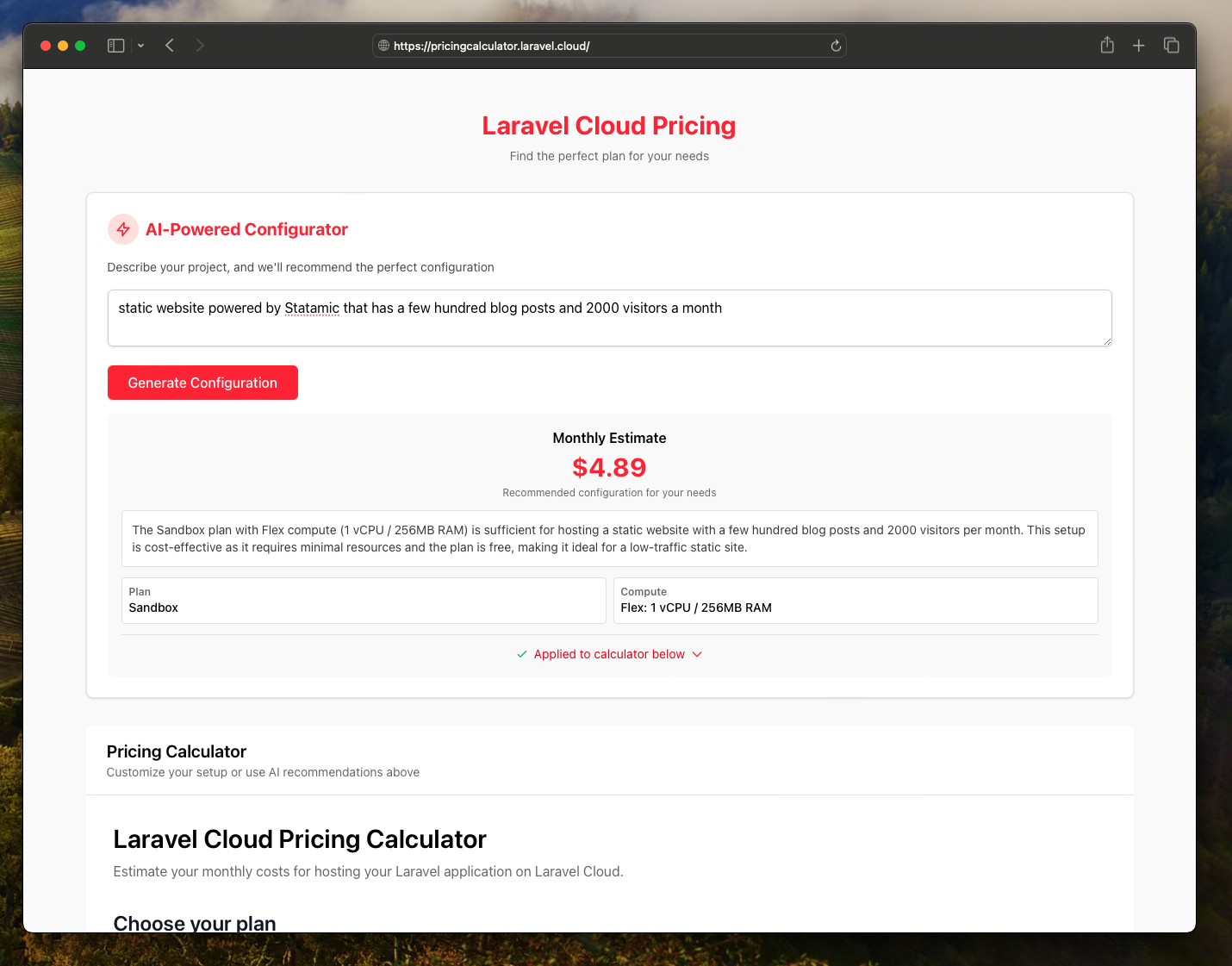This screenshot has width=1232, height=966.
Task: Click the Plan field showing Sandbox
Action: (x=363, y=601)
